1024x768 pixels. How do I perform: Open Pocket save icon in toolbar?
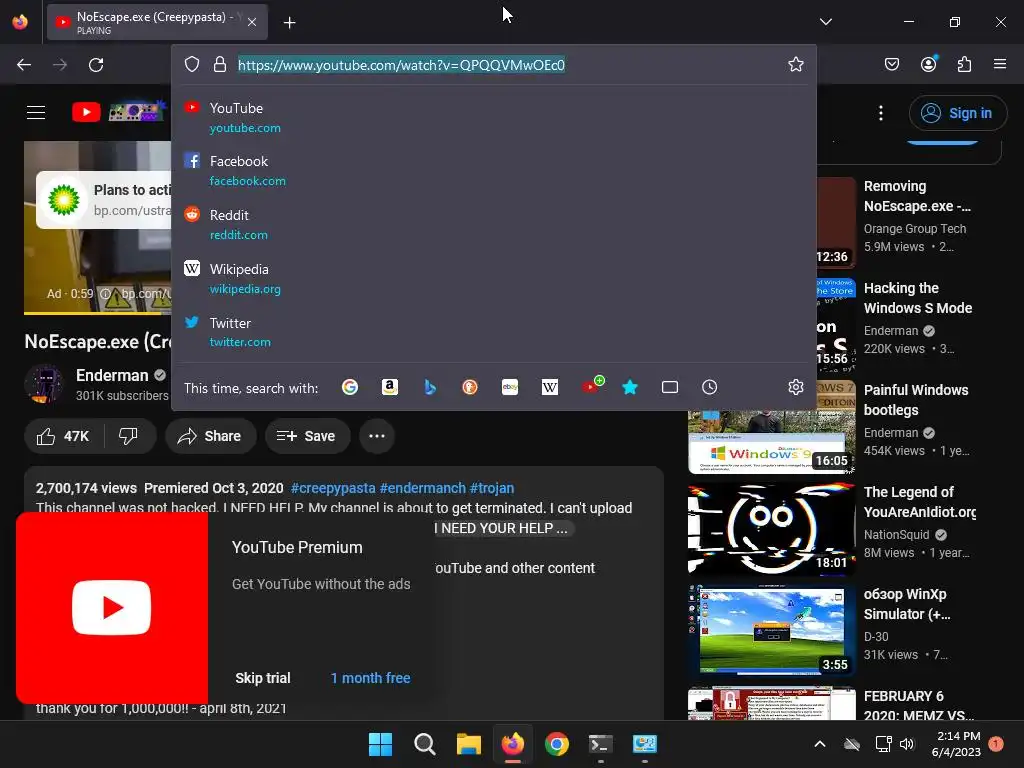(x=891, y=64)
